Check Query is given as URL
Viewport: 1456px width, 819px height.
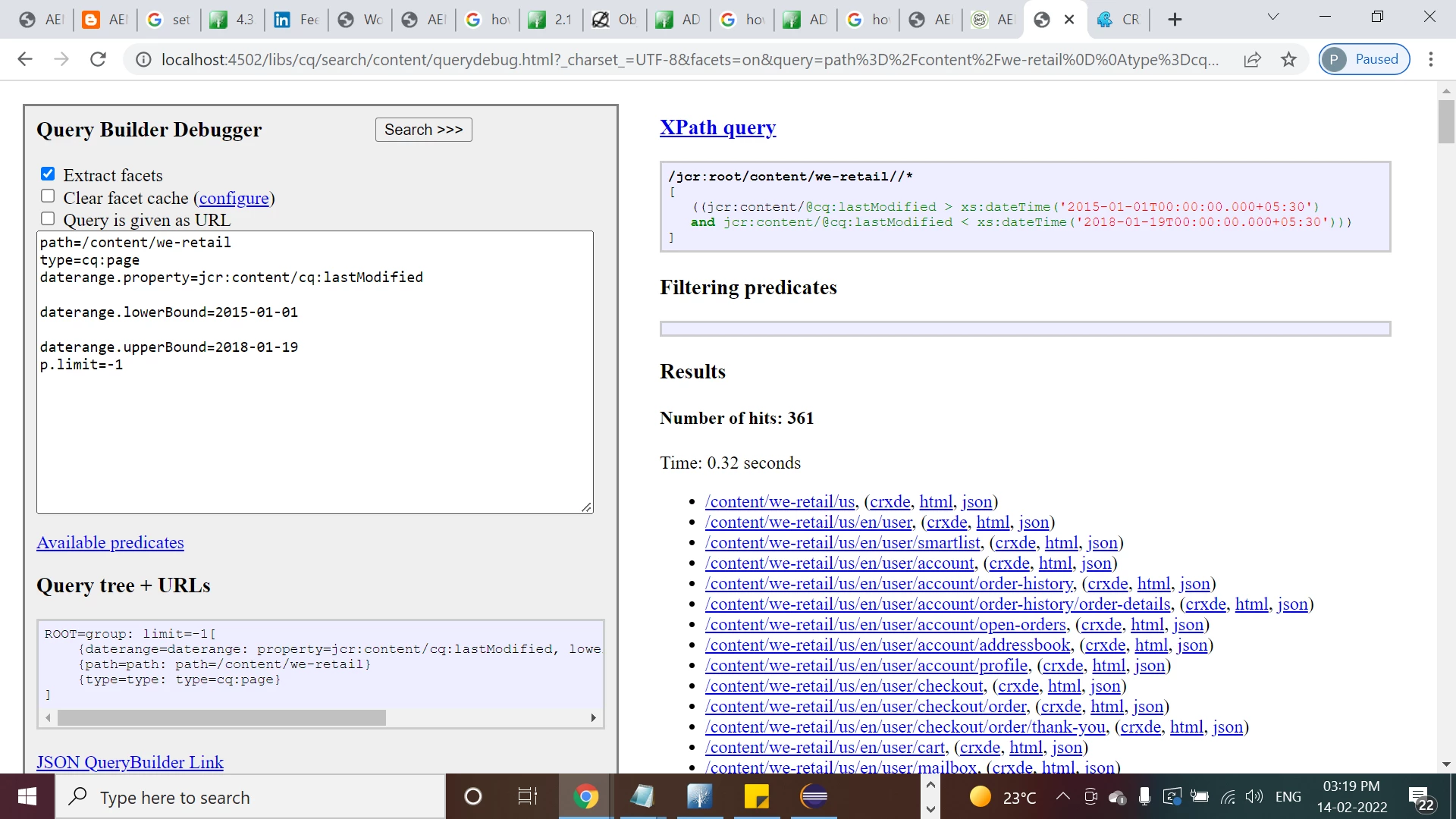48,219
